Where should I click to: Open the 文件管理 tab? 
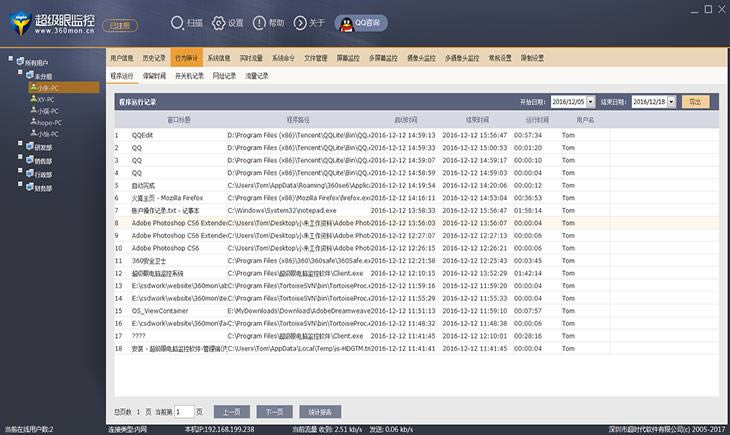pos(315,58)
